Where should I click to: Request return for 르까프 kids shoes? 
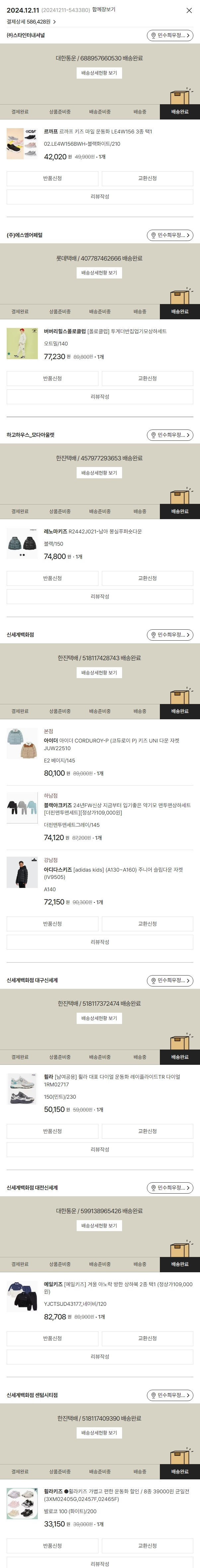click(52, 178)
